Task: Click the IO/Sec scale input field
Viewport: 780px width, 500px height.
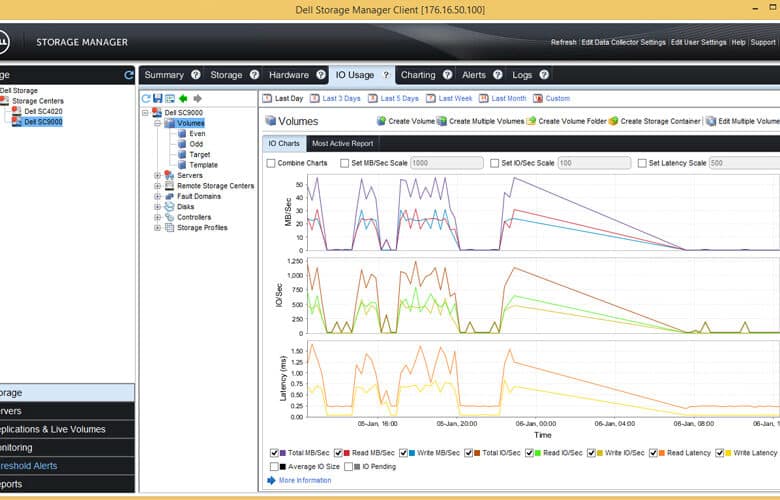Action: 594,163
